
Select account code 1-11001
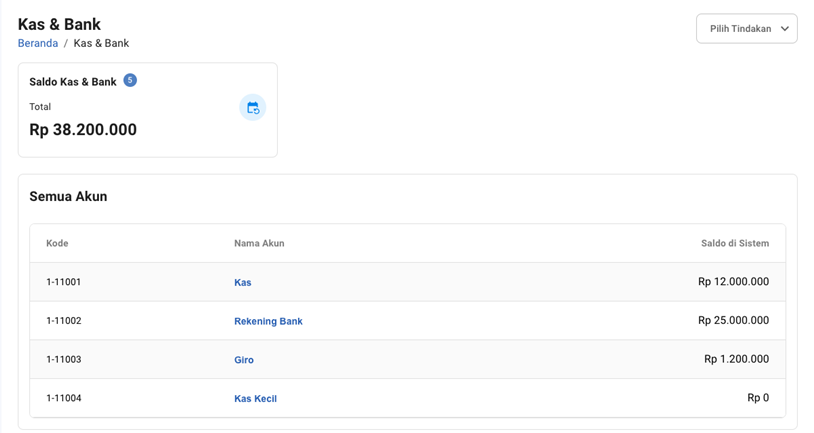click(64, 282)
